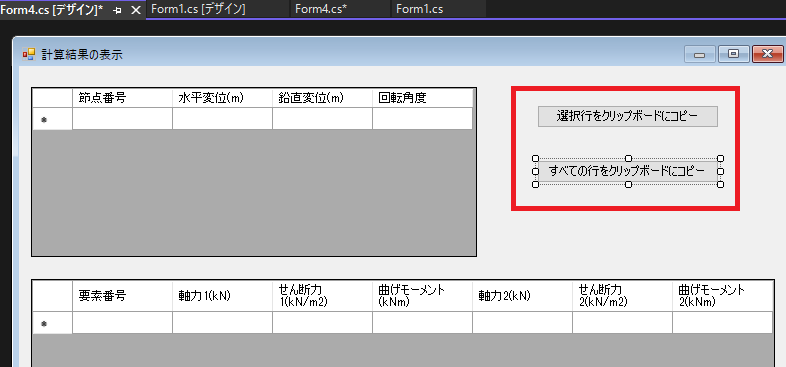Click the 節点番号 column header
Viewport: 786px width, 367px height.
pyautogui.click(x=122, y=98)
